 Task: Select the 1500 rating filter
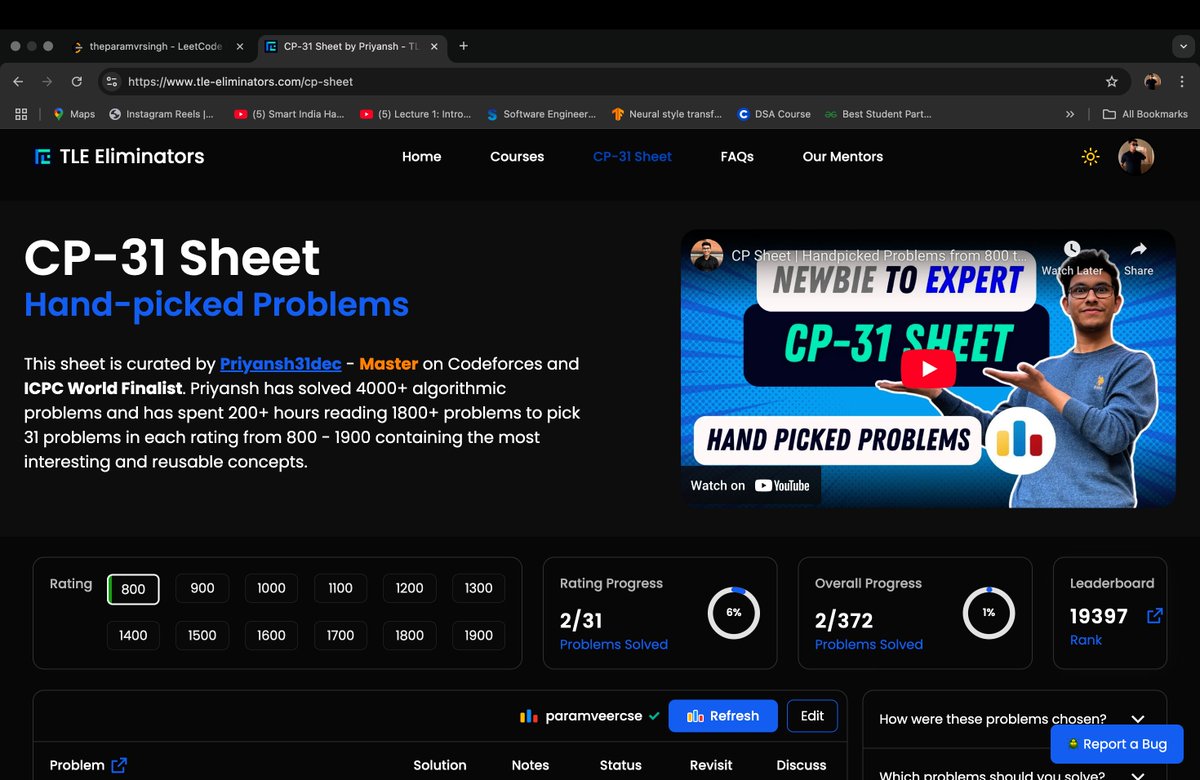[x=202, y=635]
